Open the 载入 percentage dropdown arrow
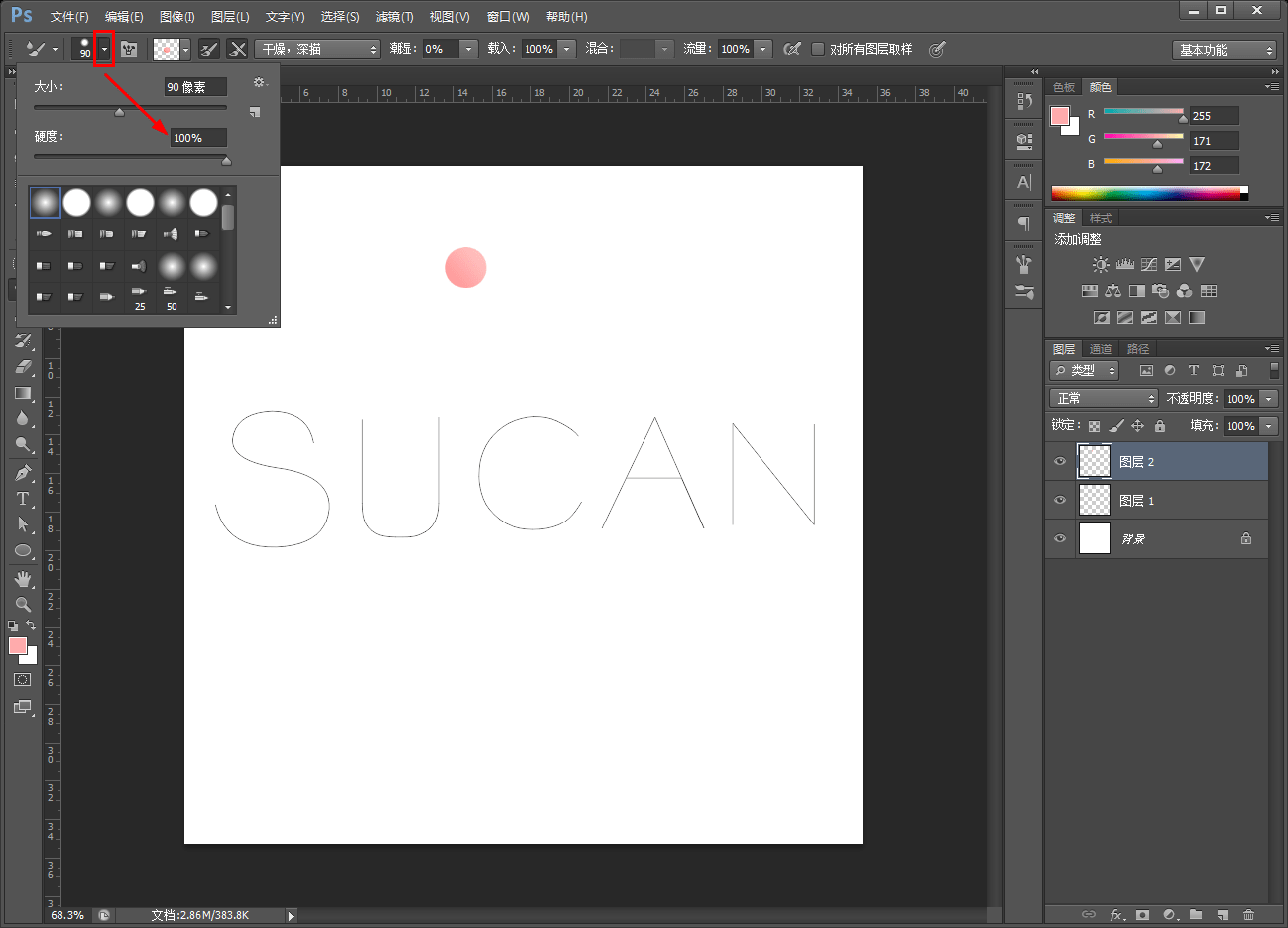Image resolution: width=1288 pixels, height=928 pixels. coord(567,49)
